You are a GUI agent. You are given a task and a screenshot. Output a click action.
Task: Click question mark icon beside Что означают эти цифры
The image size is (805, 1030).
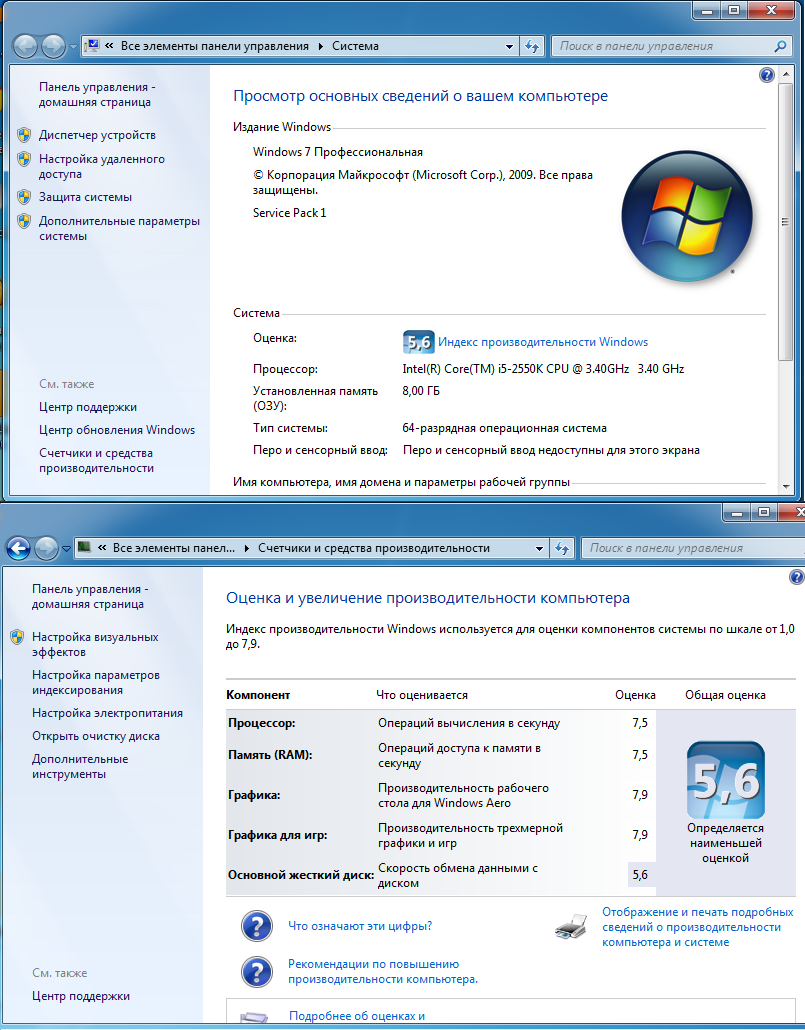(x=257, y=926)
